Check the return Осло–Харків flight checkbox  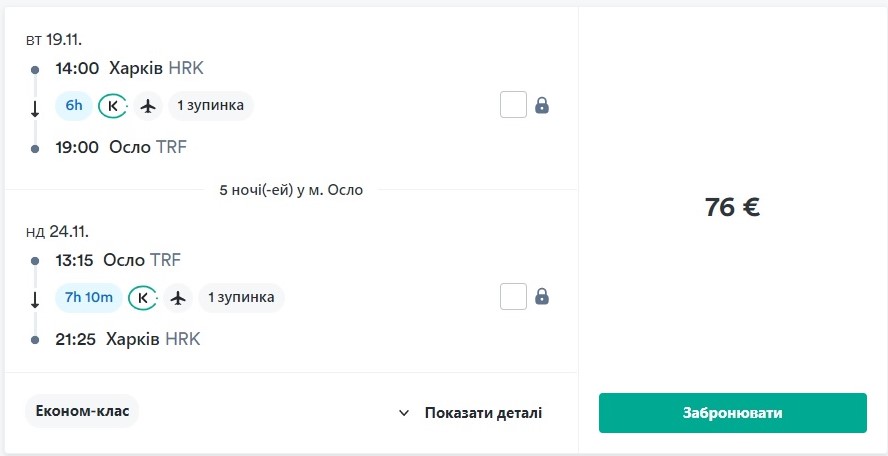point(513,297)
